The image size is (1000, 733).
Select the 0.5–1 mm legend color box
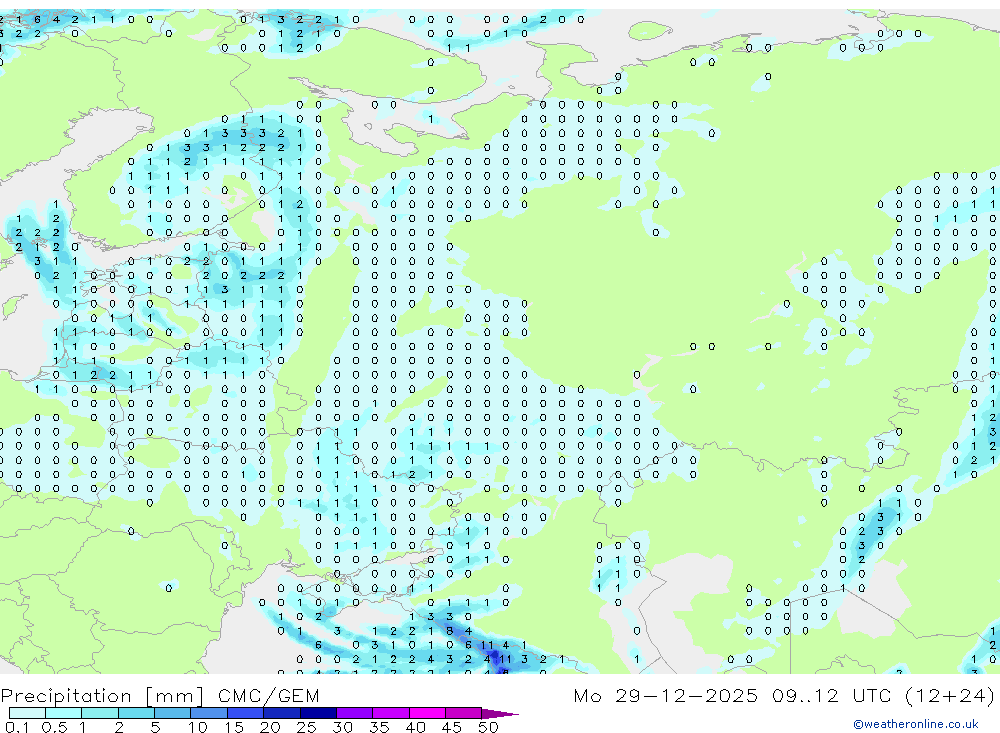64,713
